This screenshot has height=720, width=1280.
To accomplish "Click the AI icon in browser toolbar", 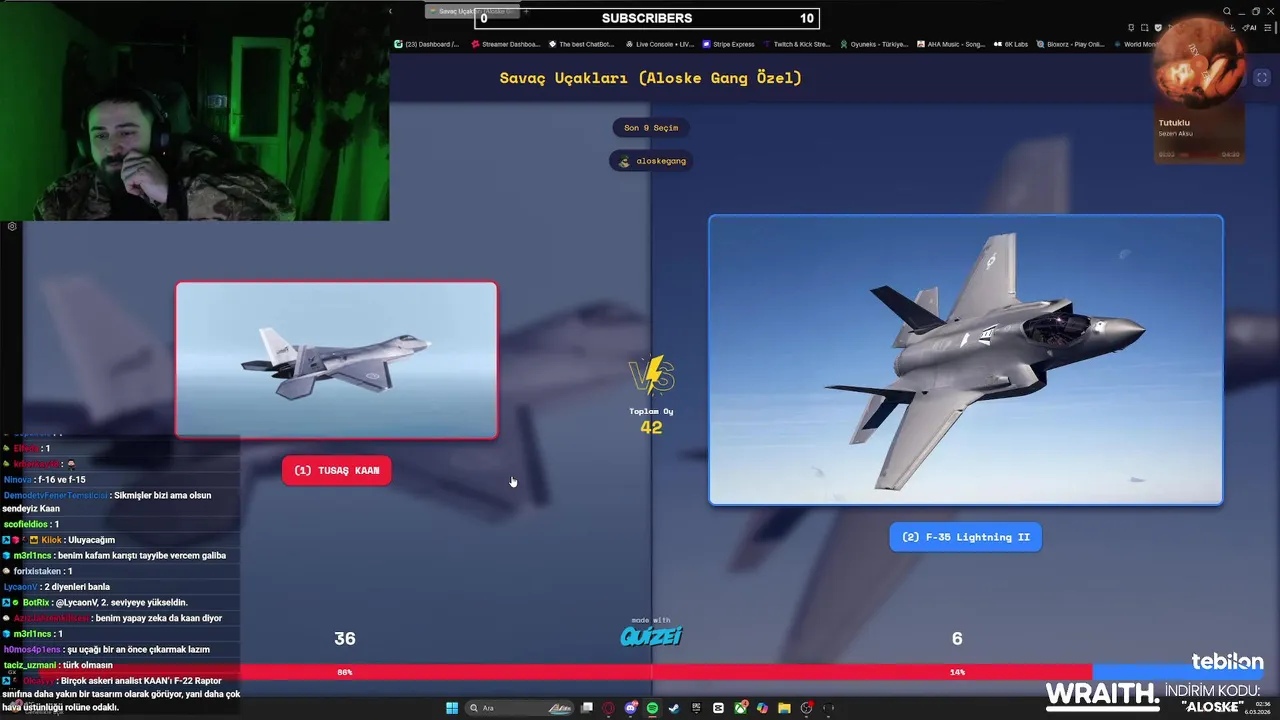I will (1249, 28).
